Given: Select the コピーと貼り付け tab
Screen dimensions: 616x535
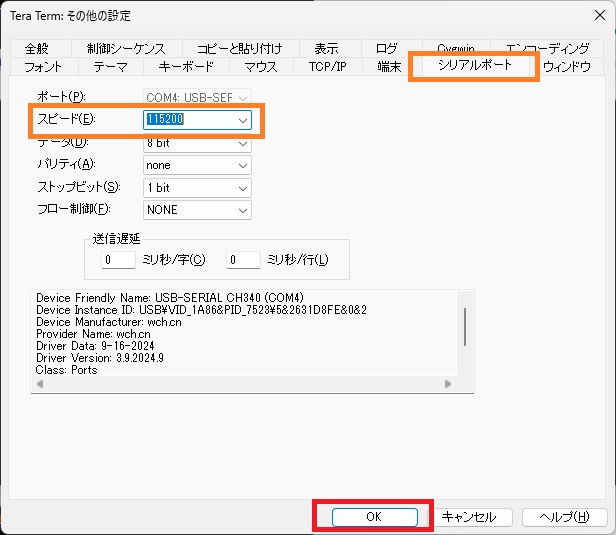Looking at the screenshot, I should [x=239, y=49].
